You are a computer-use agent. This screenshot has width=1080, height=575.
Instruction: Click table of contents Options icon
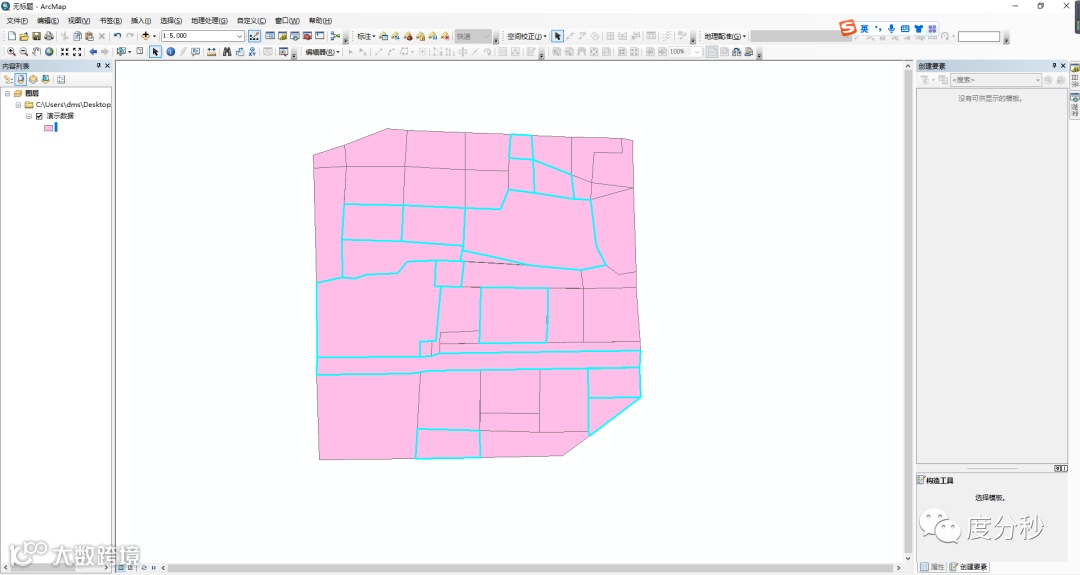(x=61, y=79)
